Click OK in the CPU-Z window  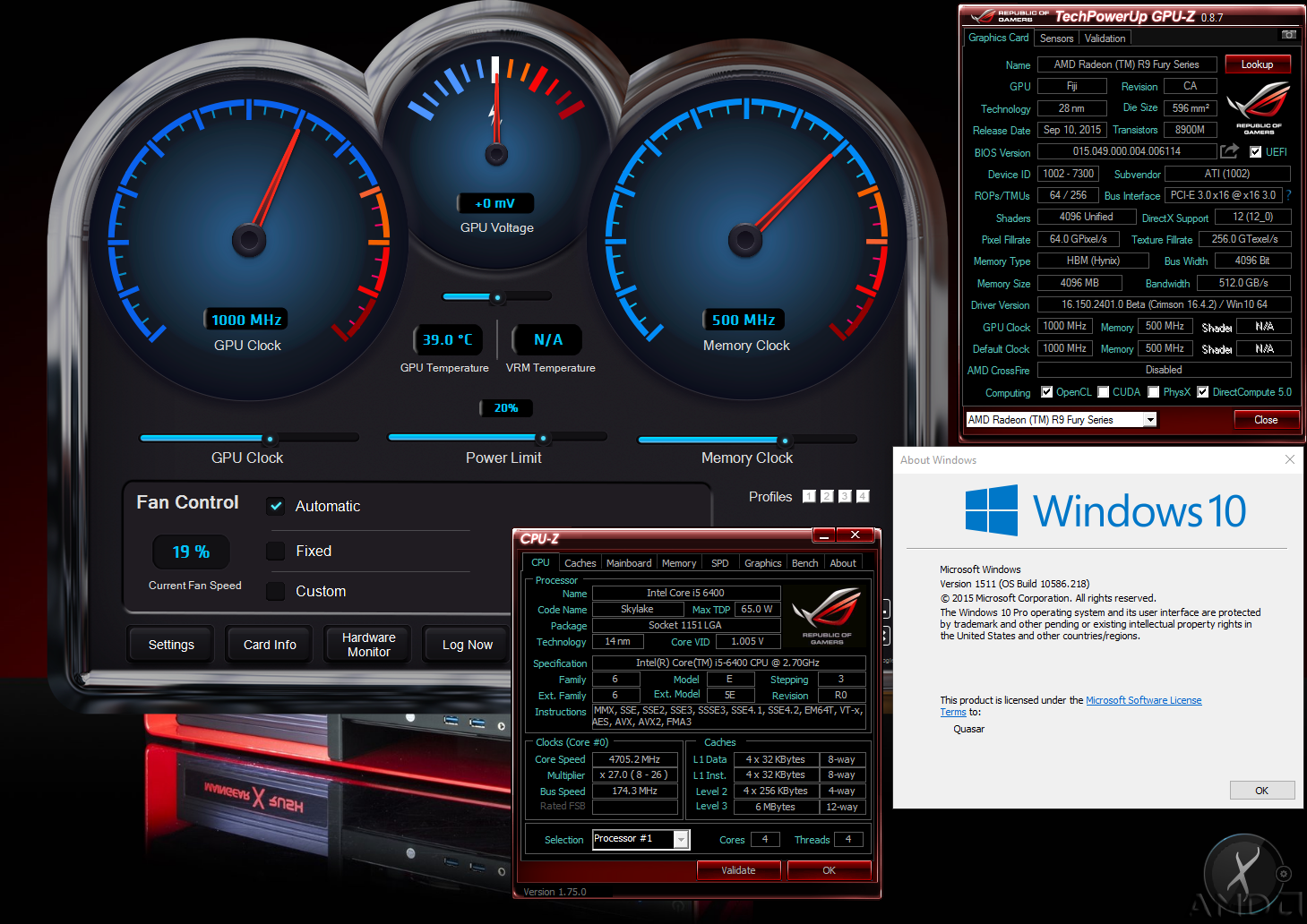(829, 870)
